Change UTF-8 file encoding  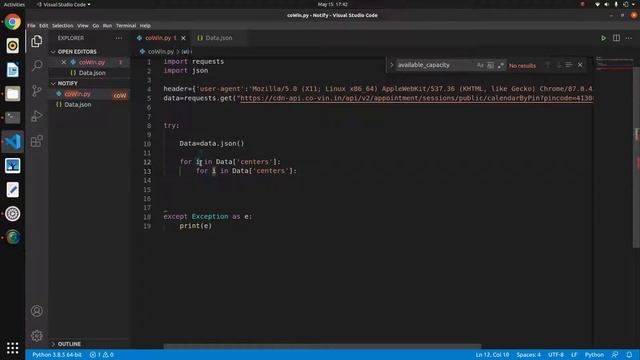point(556,355)
